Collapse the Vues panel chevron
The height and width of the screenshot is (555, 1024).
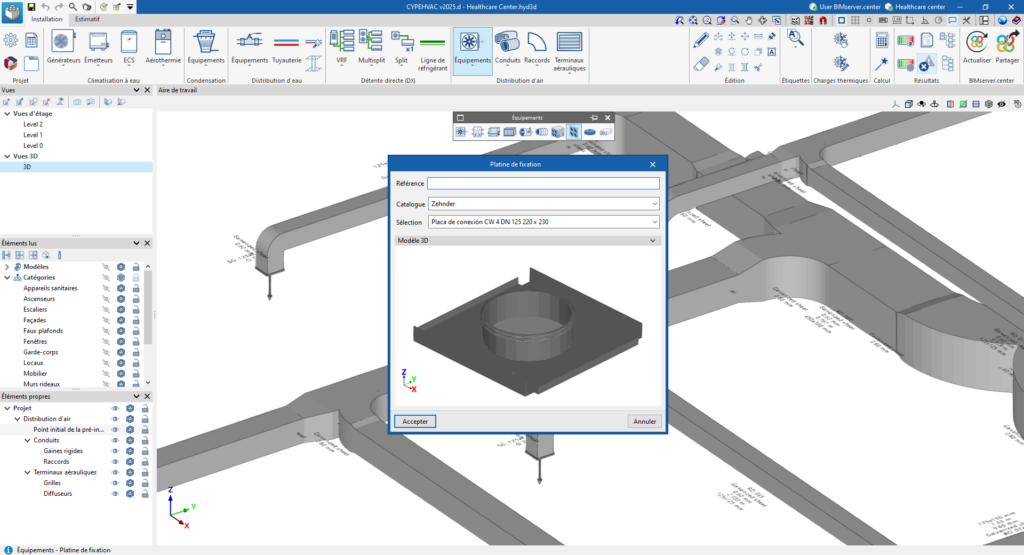tap(136, 90)
